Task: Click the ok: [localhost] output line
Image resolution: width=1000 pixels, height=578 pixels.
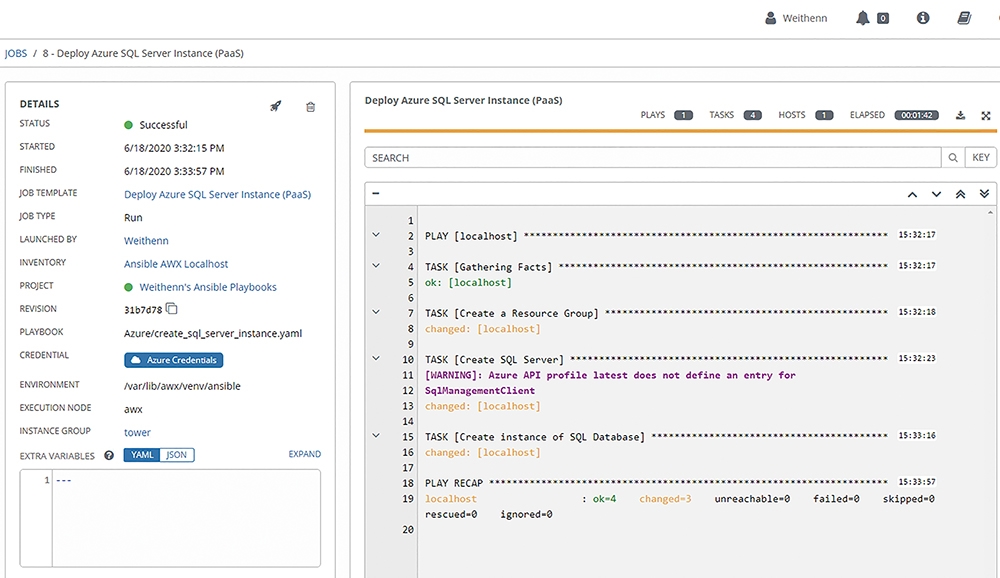Action: click(468, 283)
